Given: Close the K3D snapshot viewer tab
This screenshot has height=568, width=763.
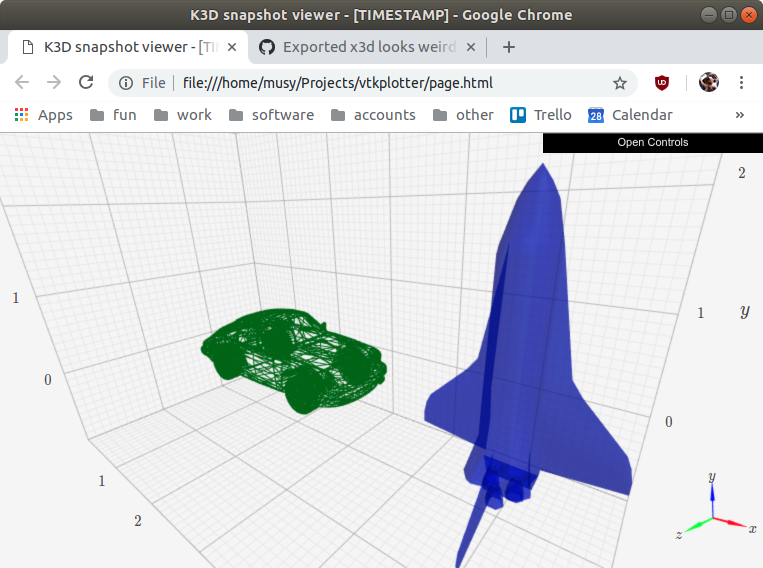Looking at the screenshot, I should coord(232,47).
